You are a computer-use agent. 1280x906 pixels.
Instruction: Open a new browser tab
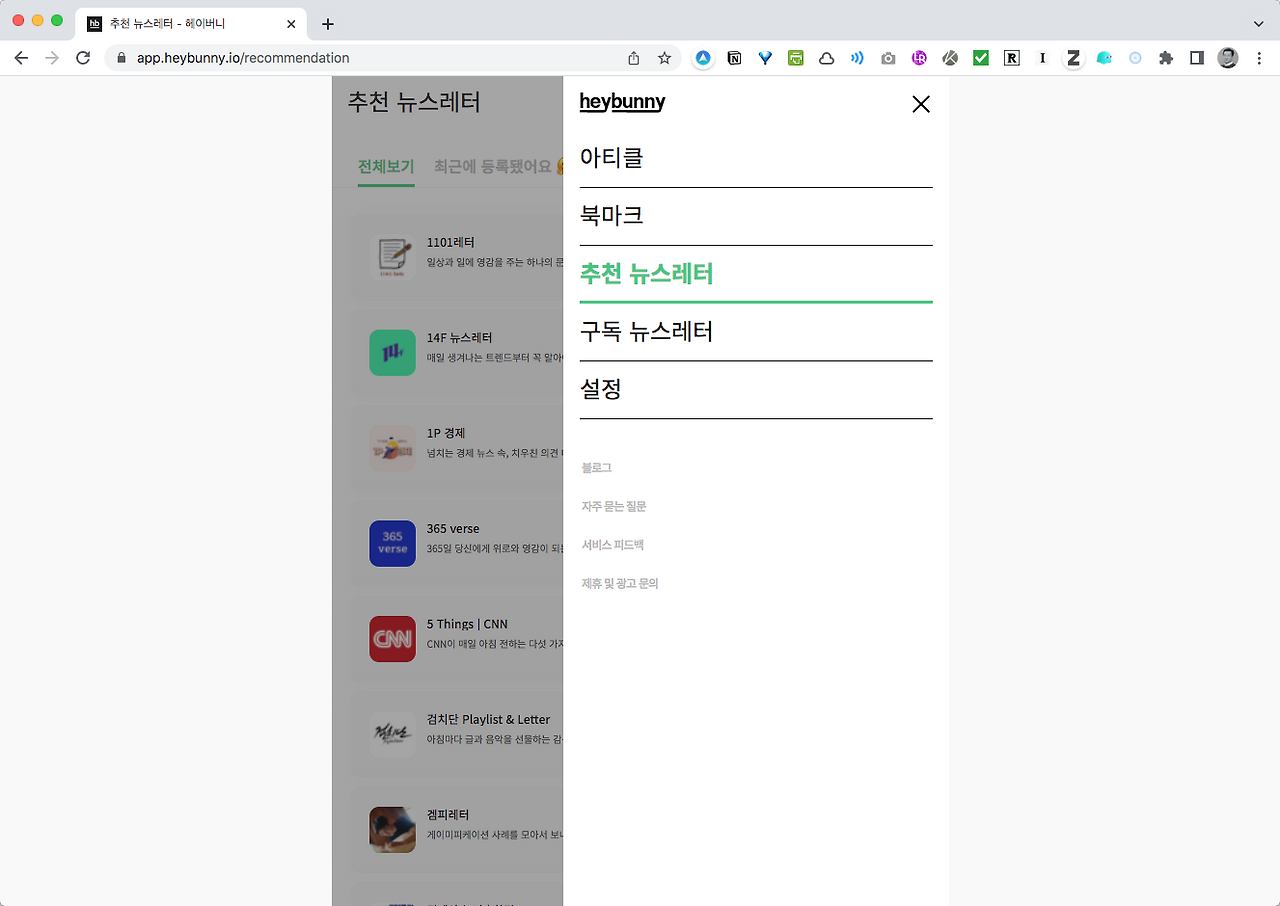point(328,23)
